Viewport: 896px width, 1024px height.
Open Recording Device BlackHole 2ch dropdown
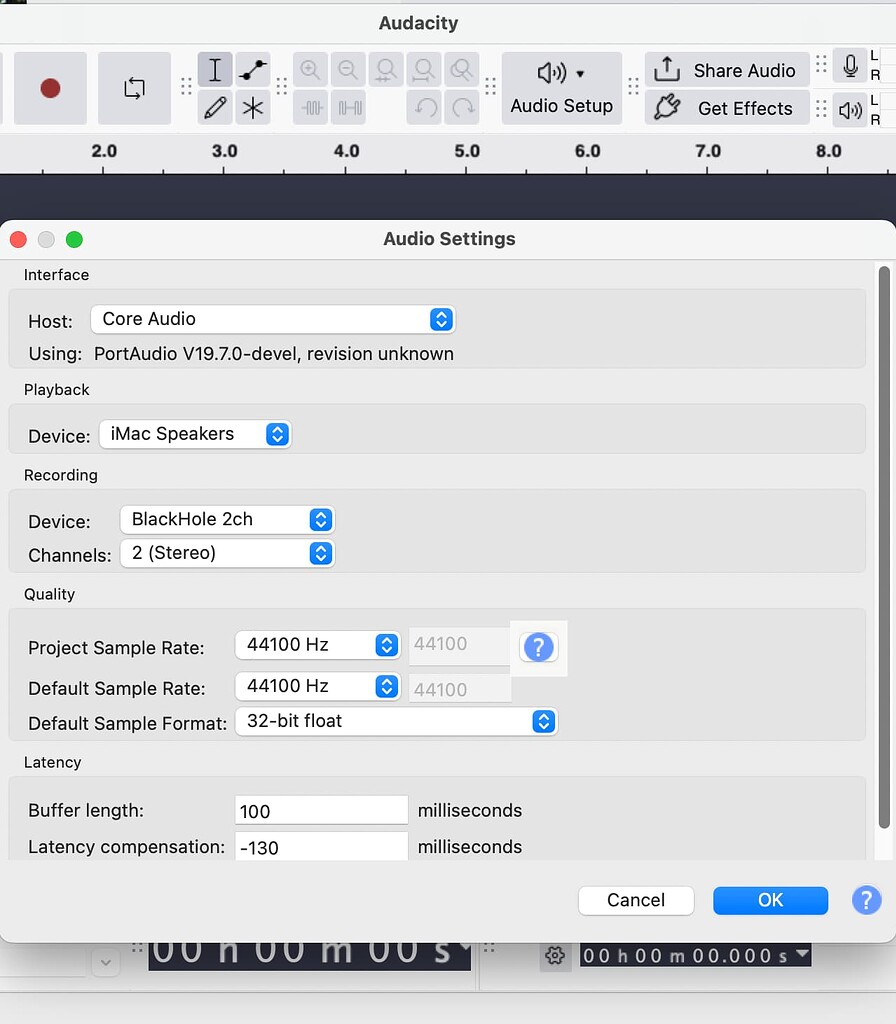227,520
